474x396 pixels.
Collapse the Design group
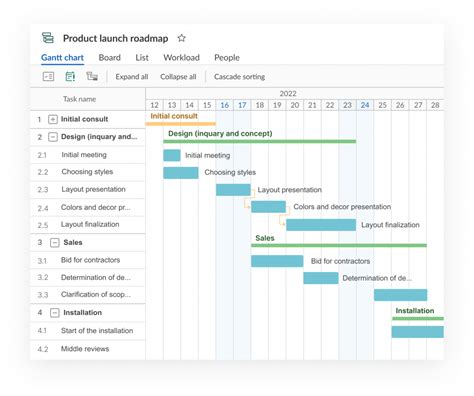tap(53, 137)
